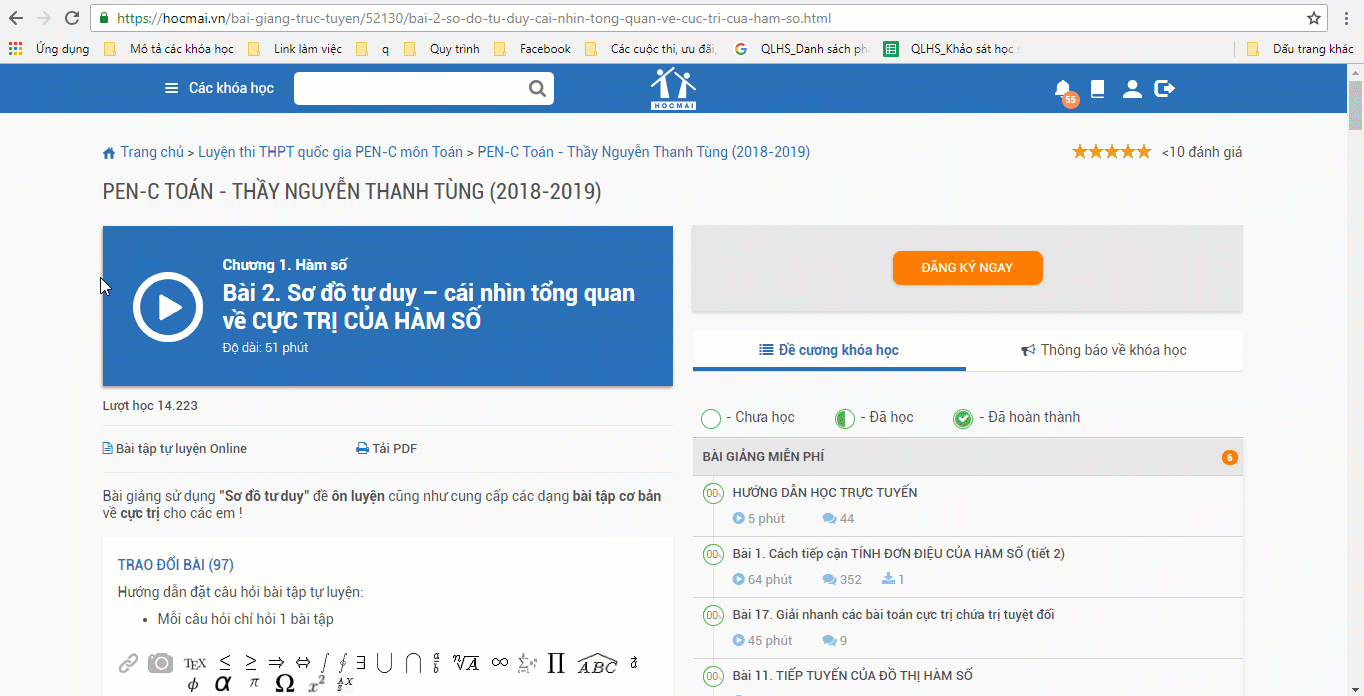Open QLHS_Khảo sát học spreadsheet bookmark
Viewport: 1364px width, 696px height.
click(951, 48)
